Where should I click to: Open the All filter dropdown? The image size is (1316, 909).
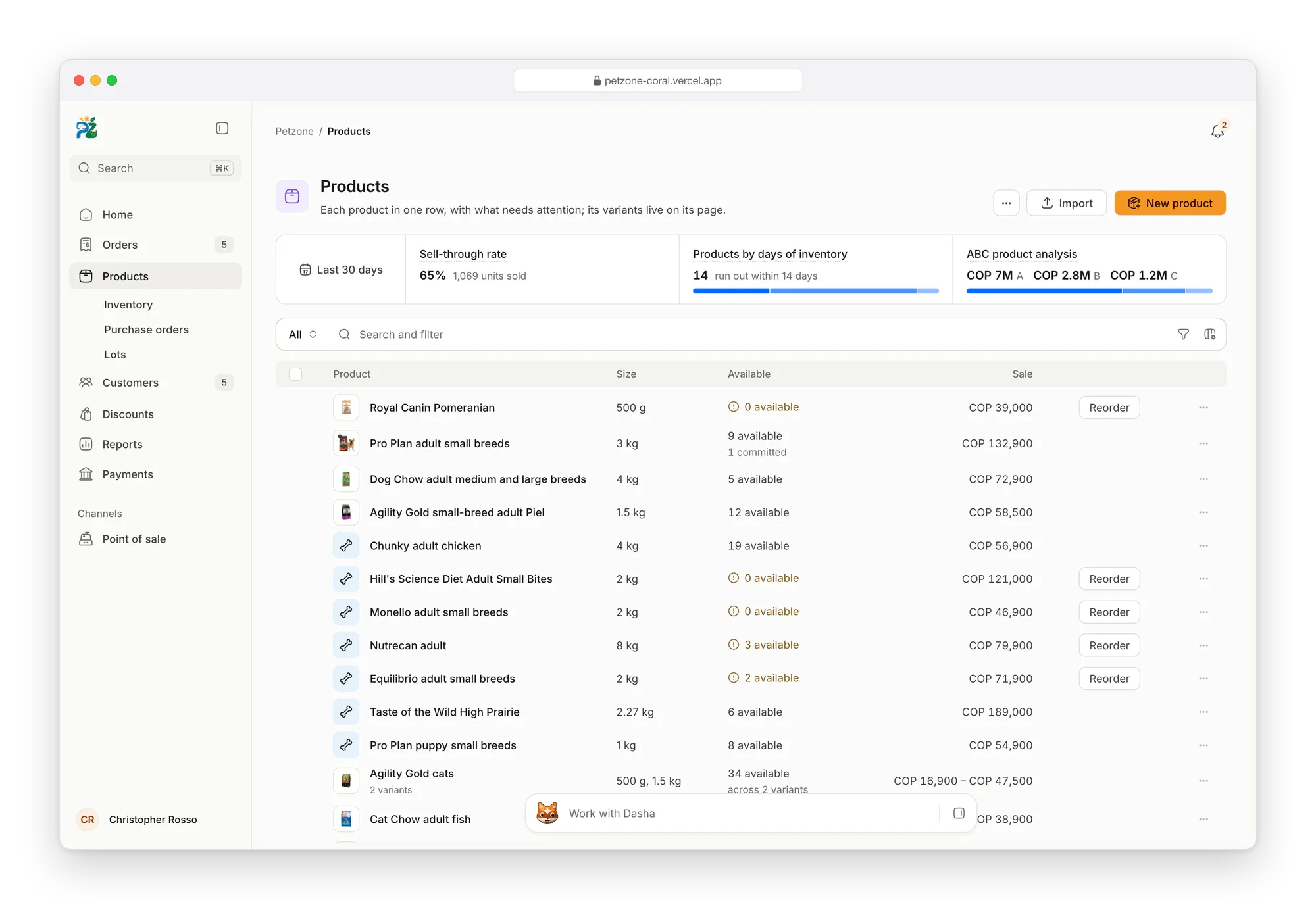point(303,334)
